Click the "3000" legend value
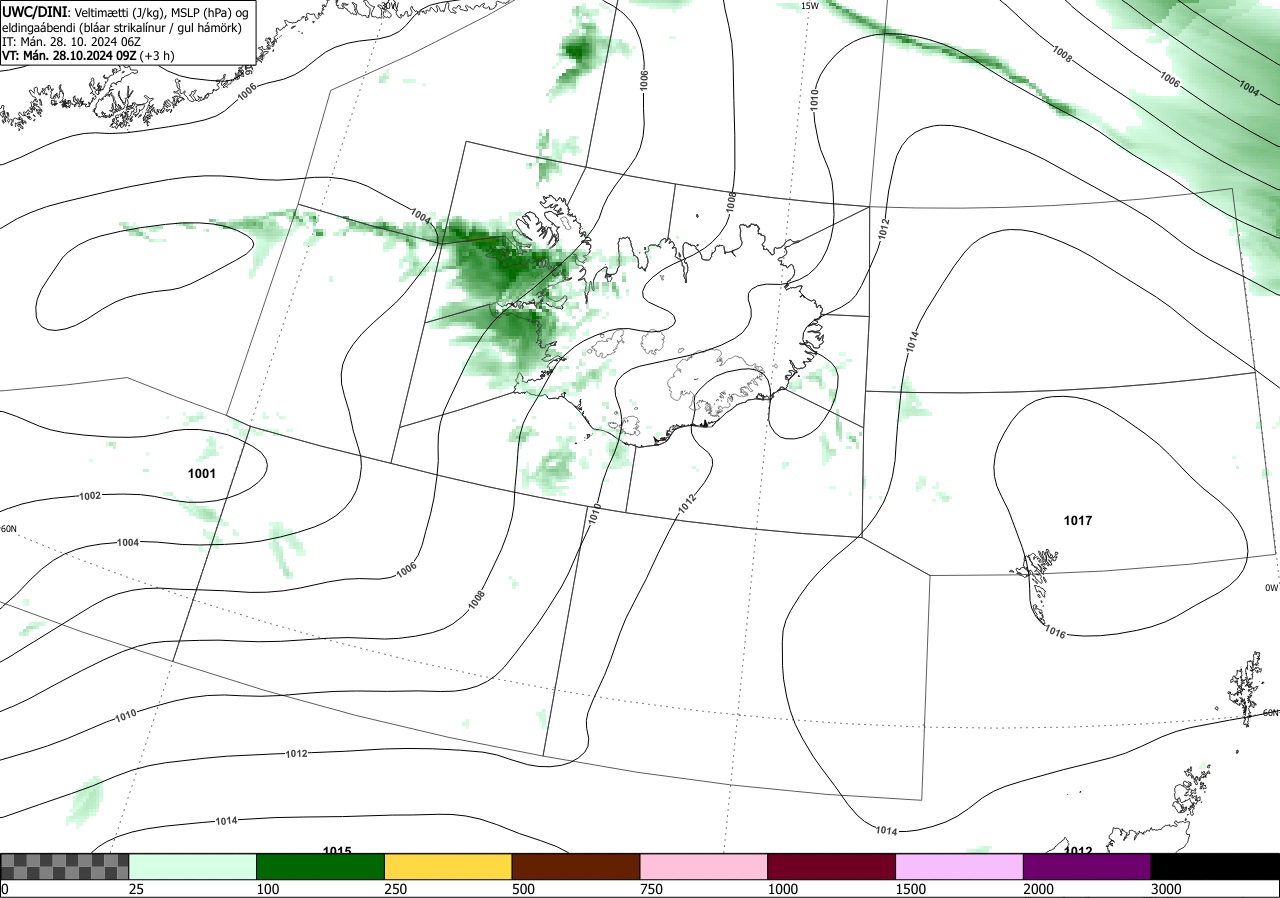Viewport: 1280px width, 898px height. (x=1166, y=889)
